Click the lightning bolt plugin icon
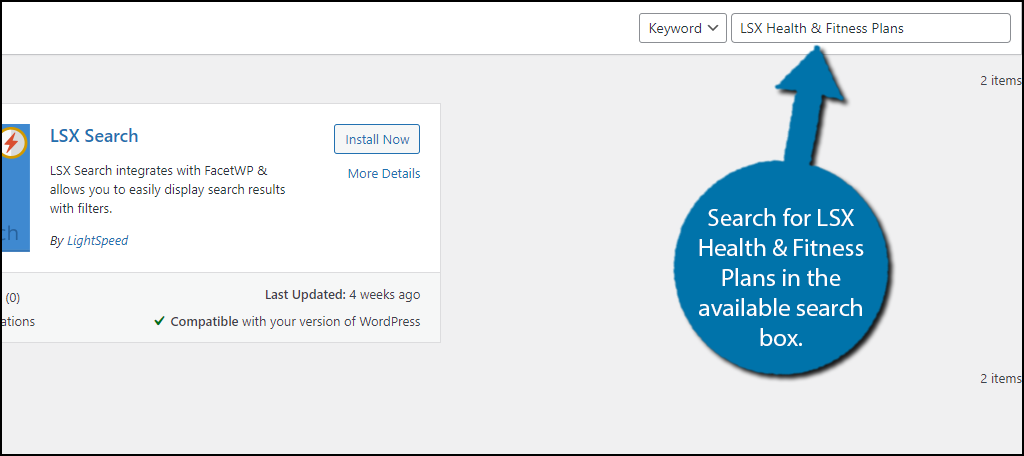The image size is (1024, 456). tap(12, 143)
